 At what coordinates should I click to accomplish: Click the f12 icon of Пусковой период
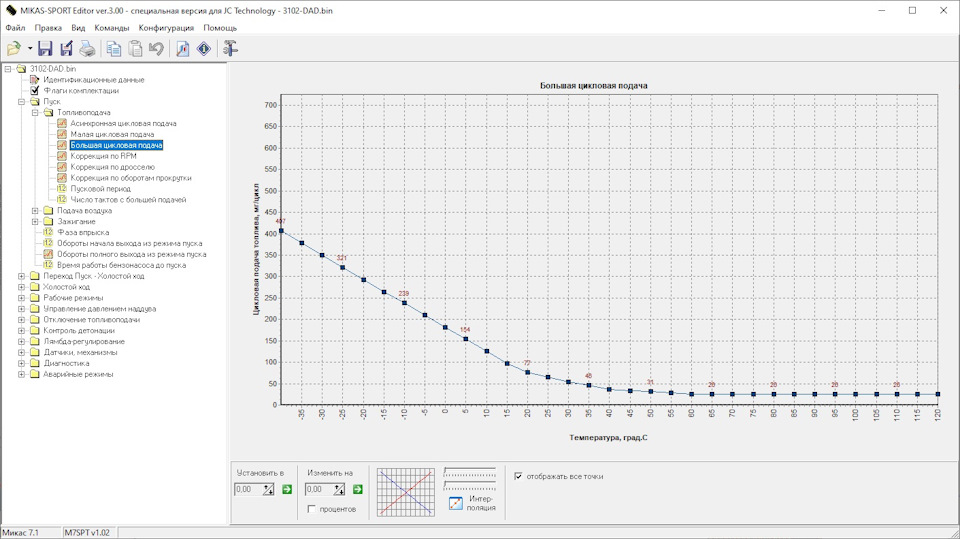click(62, 189)
